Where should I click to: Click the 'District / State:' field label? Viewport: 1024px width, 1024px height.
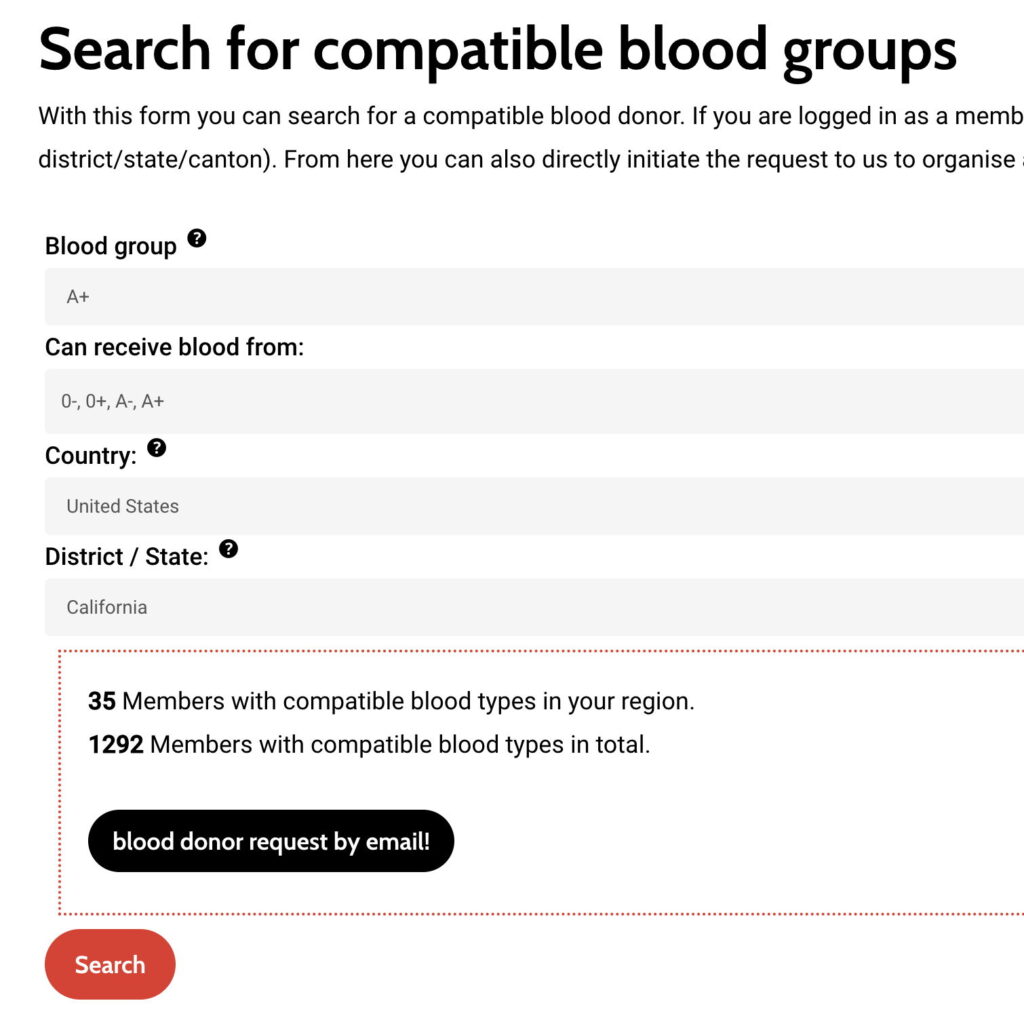click(127, 557)
